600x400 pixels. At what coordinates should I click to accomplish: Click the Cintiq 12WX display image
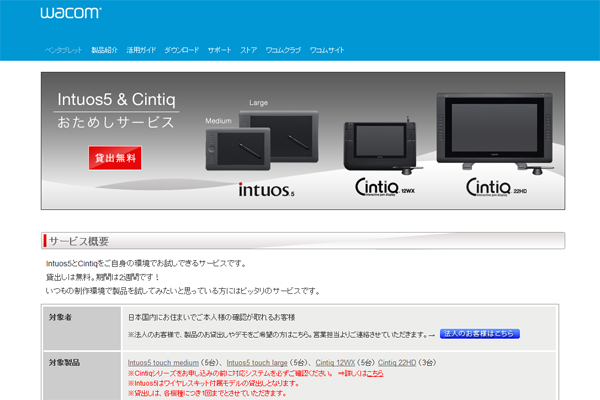[381, 147]
